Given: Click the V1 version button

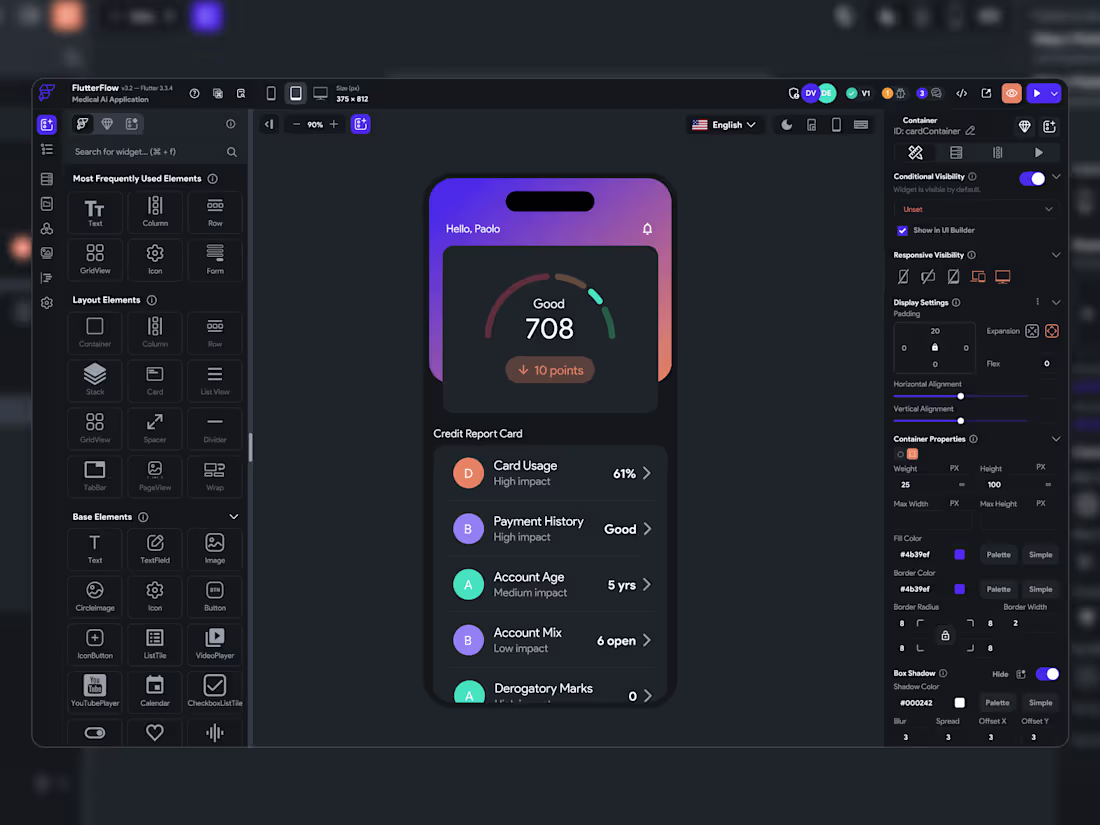Looking at the screenshot, I should [x=859, y=93].
